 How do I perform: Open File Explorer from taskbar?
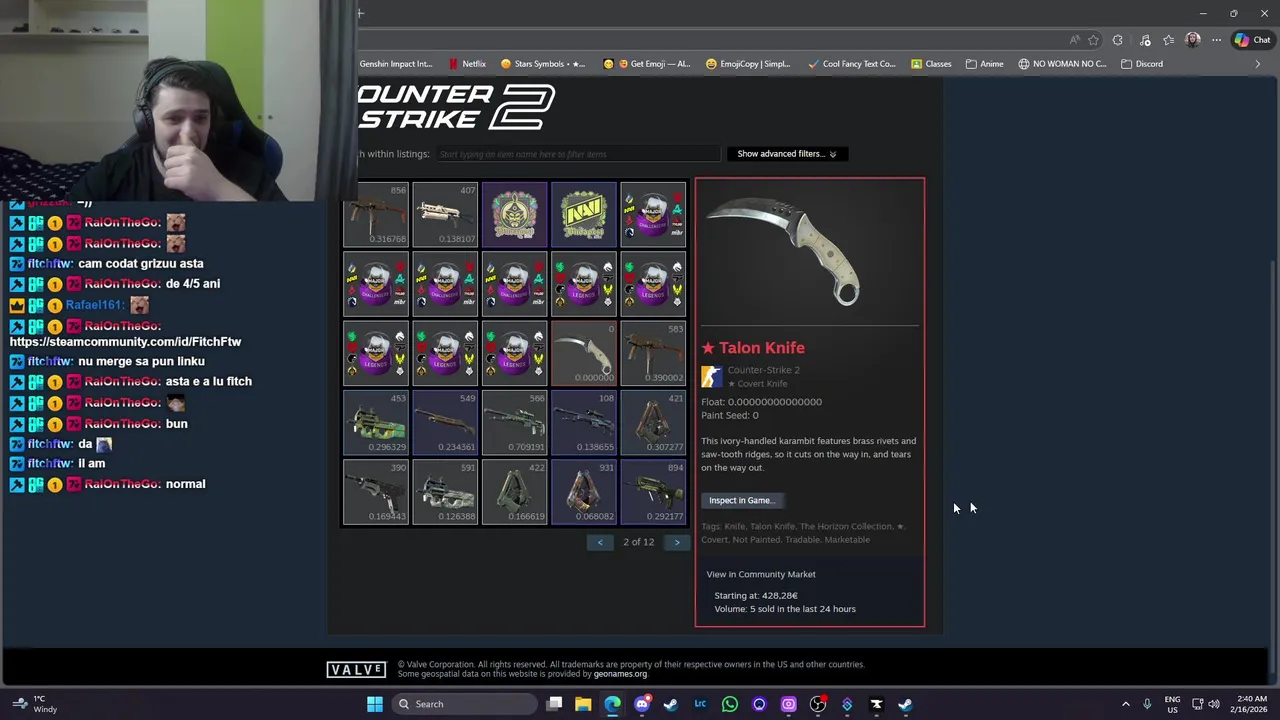tap(583, 704)
